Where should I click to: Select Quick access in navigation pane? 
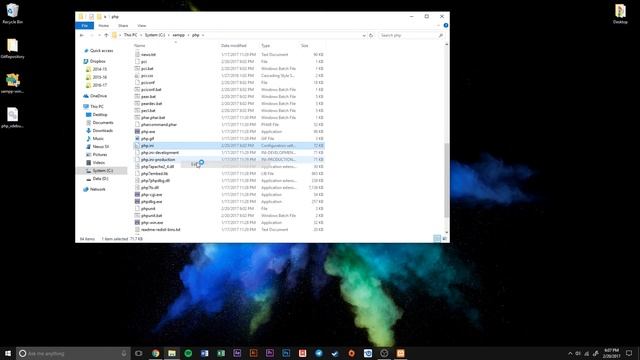click(x=101, y=51)
